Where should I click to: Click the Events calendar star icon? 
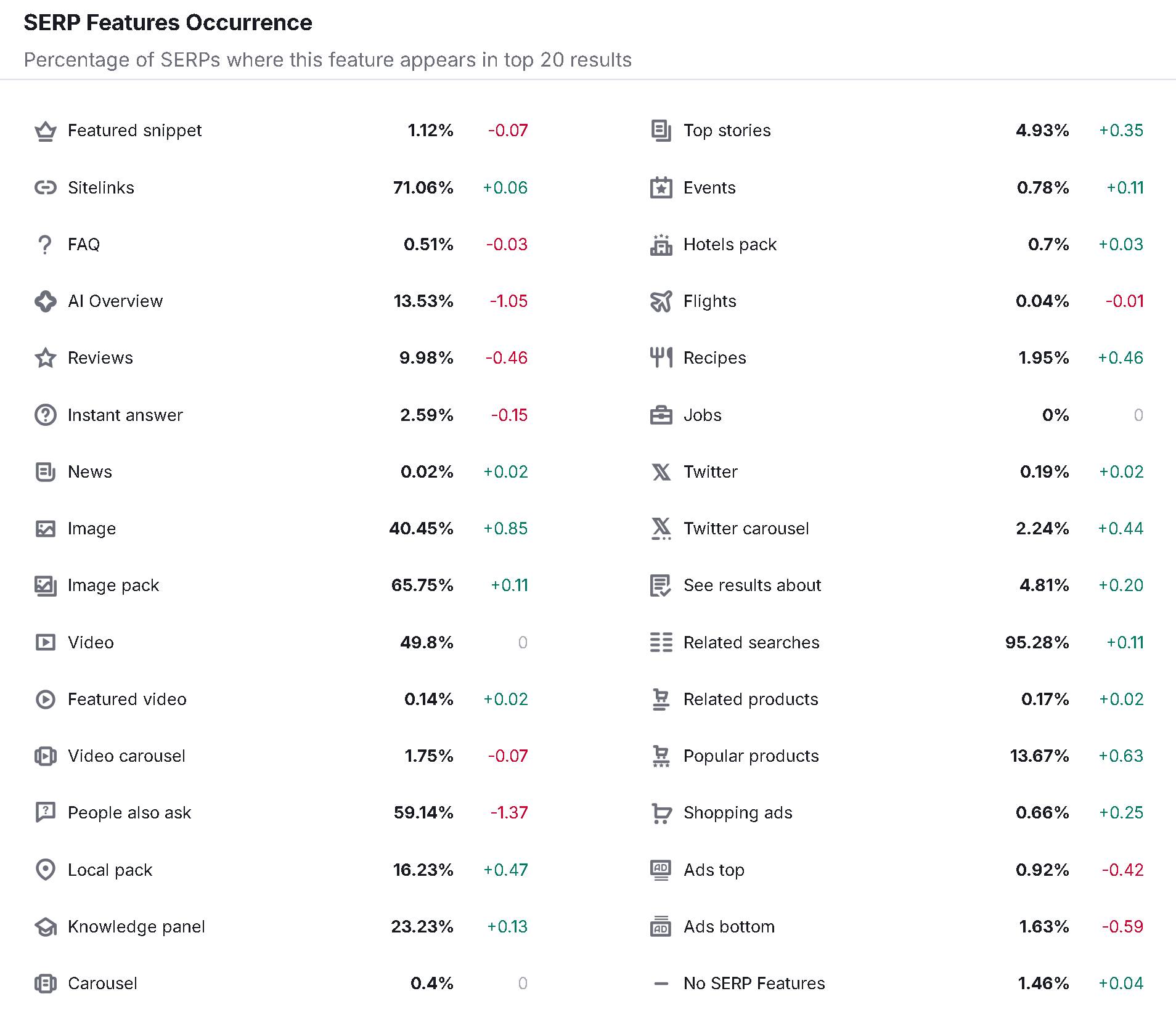point(661,187)
